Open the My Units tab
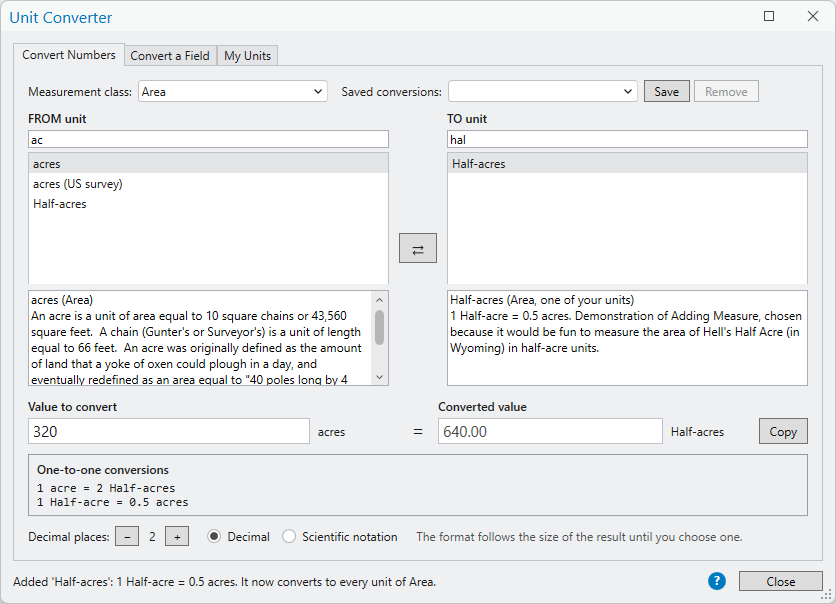The image size is (836, 604). coord(247,55)
